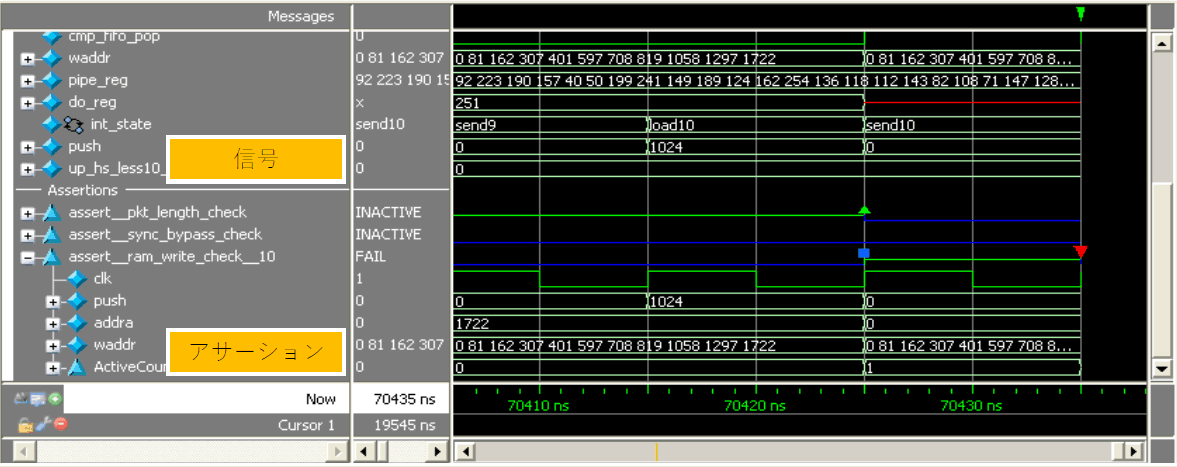Click the blue square assertion marker

pos(864,254)
